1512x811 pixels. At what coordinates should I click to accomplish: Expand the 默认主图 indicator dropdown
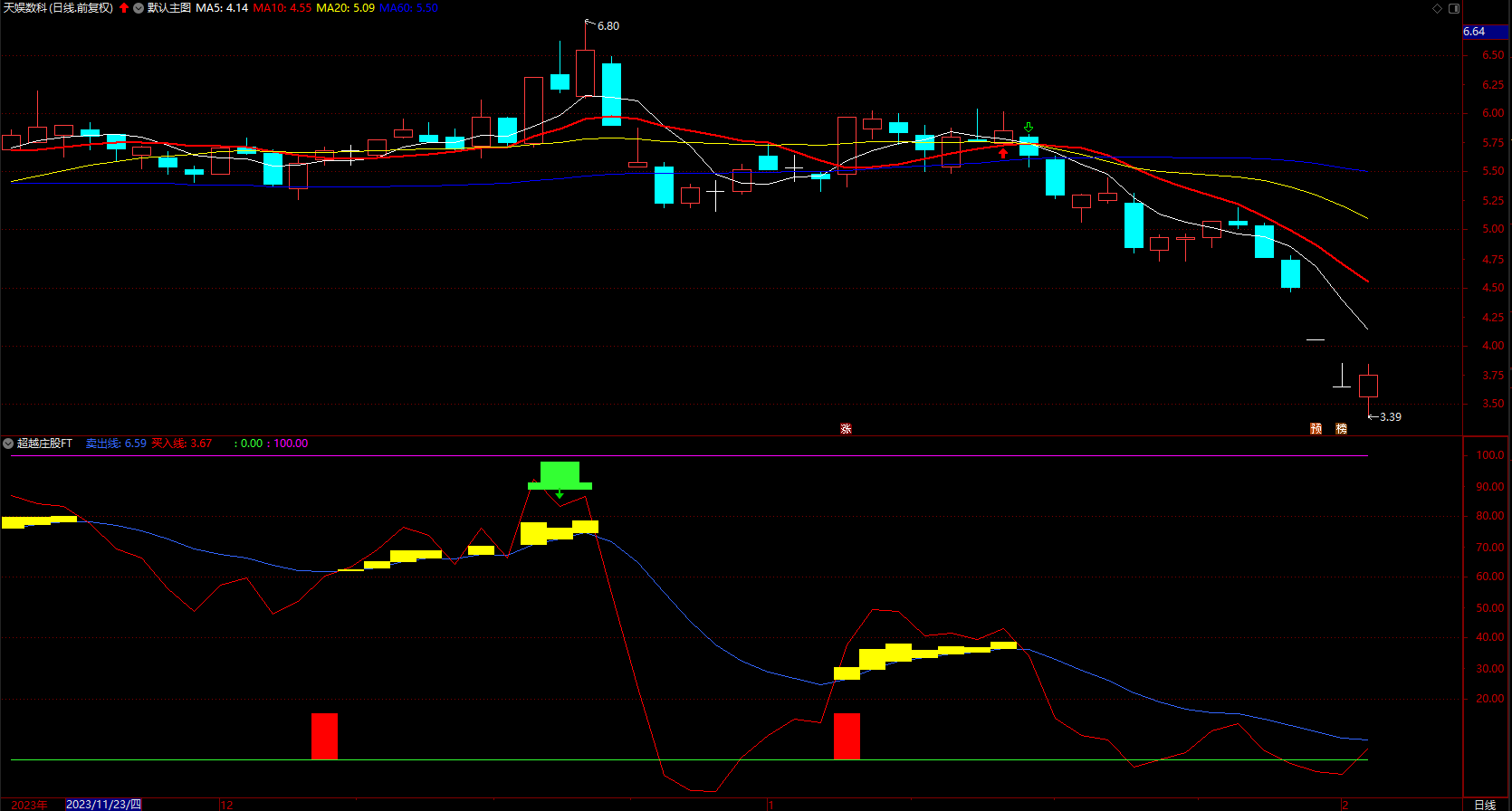pyautogui.click(x=139, y=8)
